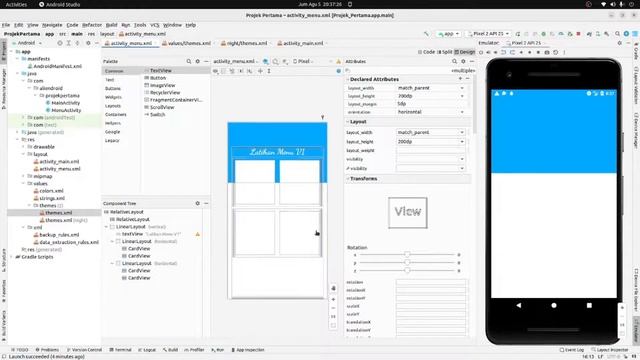Click Android Studio icon in top bar

42,4
